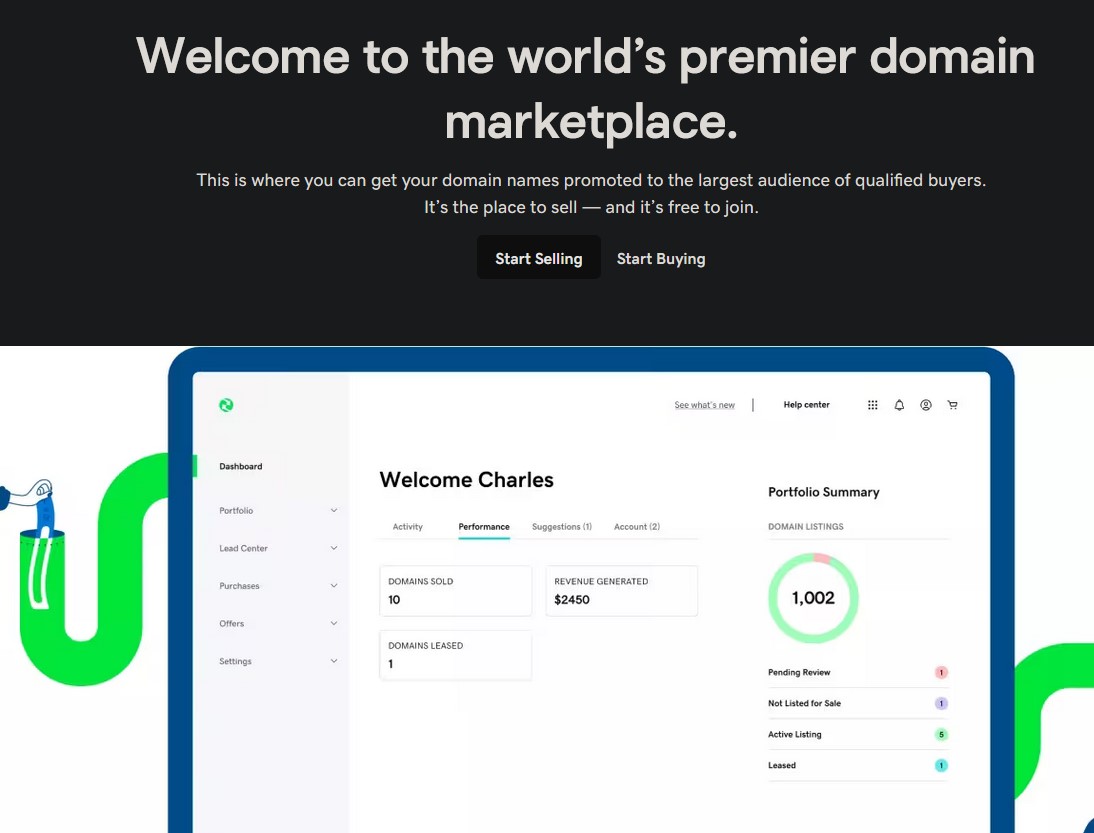Select the Suggestions (1) tab

pos(561,527)
